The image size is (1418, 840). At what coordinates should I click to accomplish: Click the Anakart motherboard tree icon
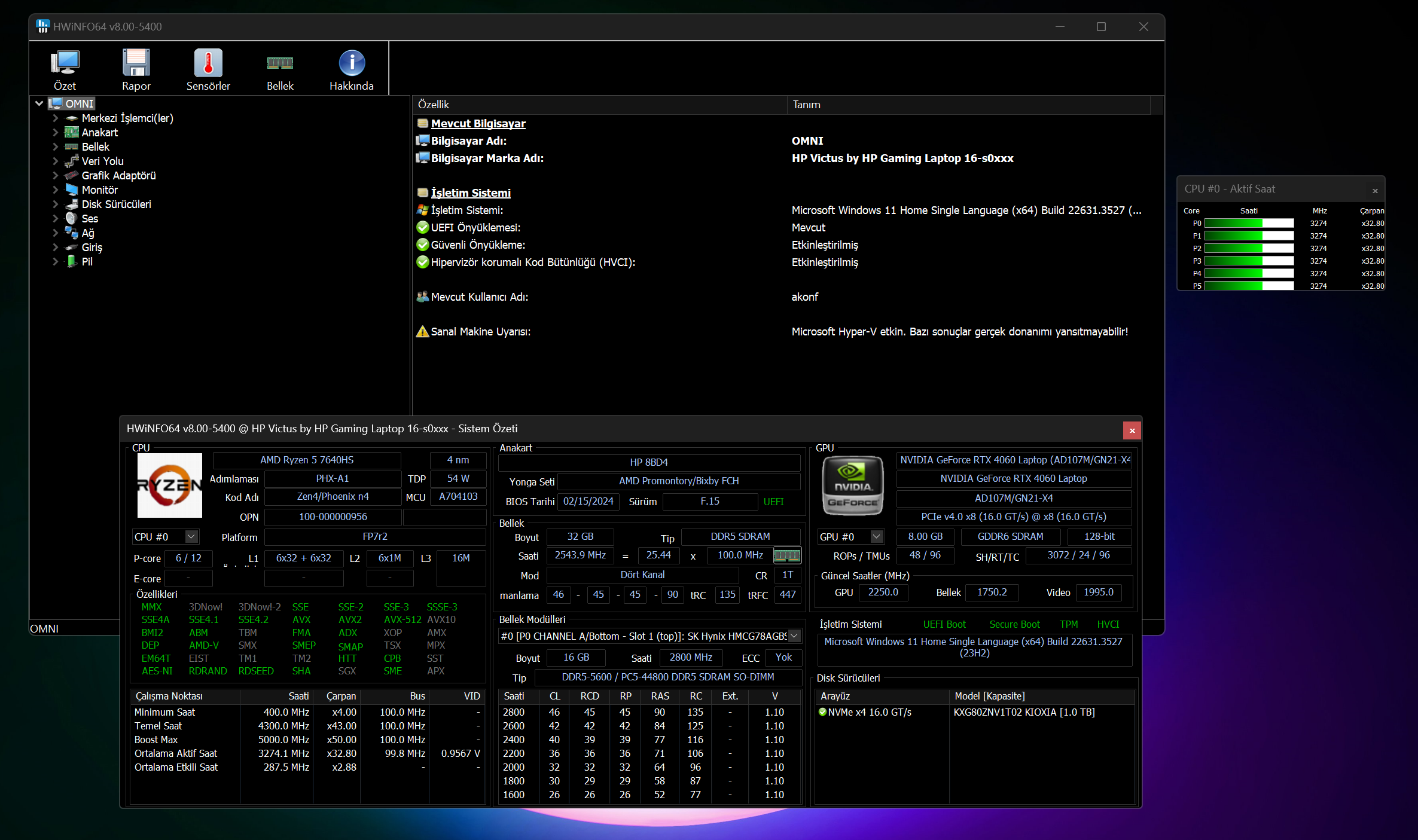(x=72, y=132)
